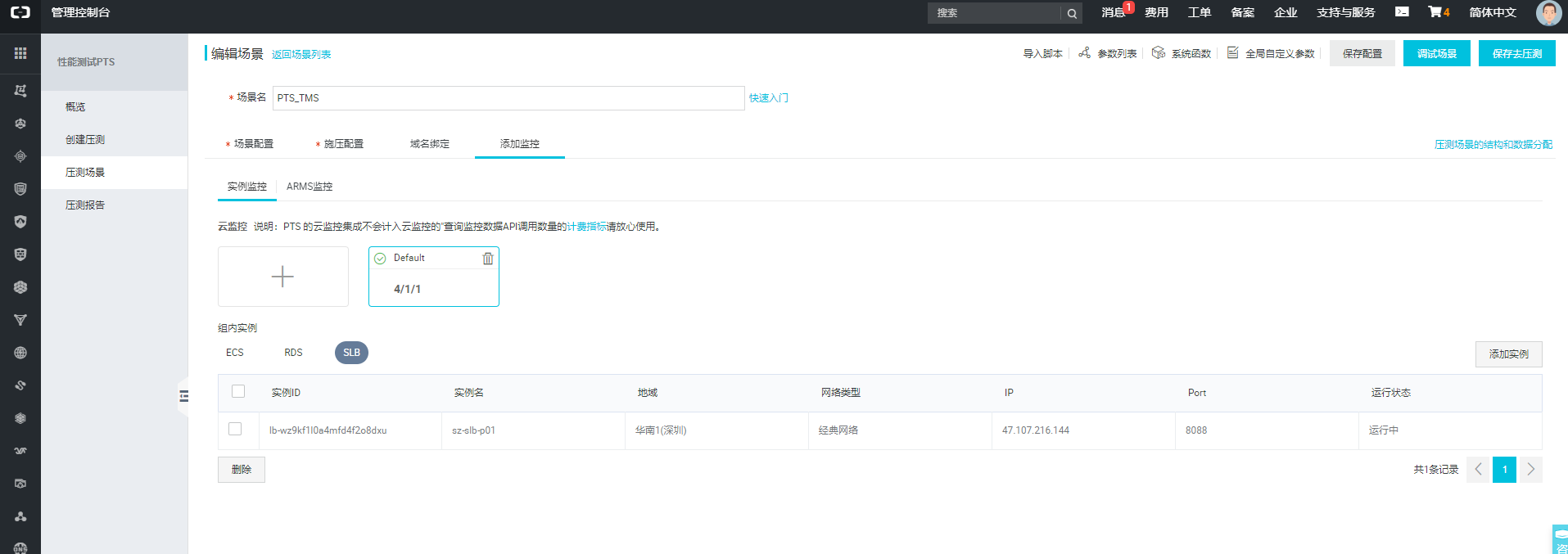Click page number 1
Screen dimensions: 1568x554
(x=1504, y=470)
